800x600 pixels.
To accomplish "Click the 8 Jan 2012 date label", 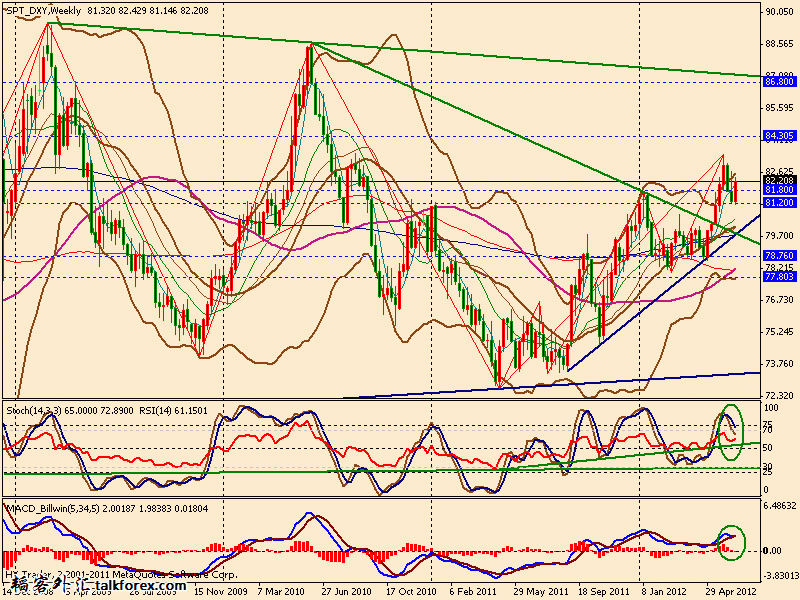I will [x=665, y=591].
